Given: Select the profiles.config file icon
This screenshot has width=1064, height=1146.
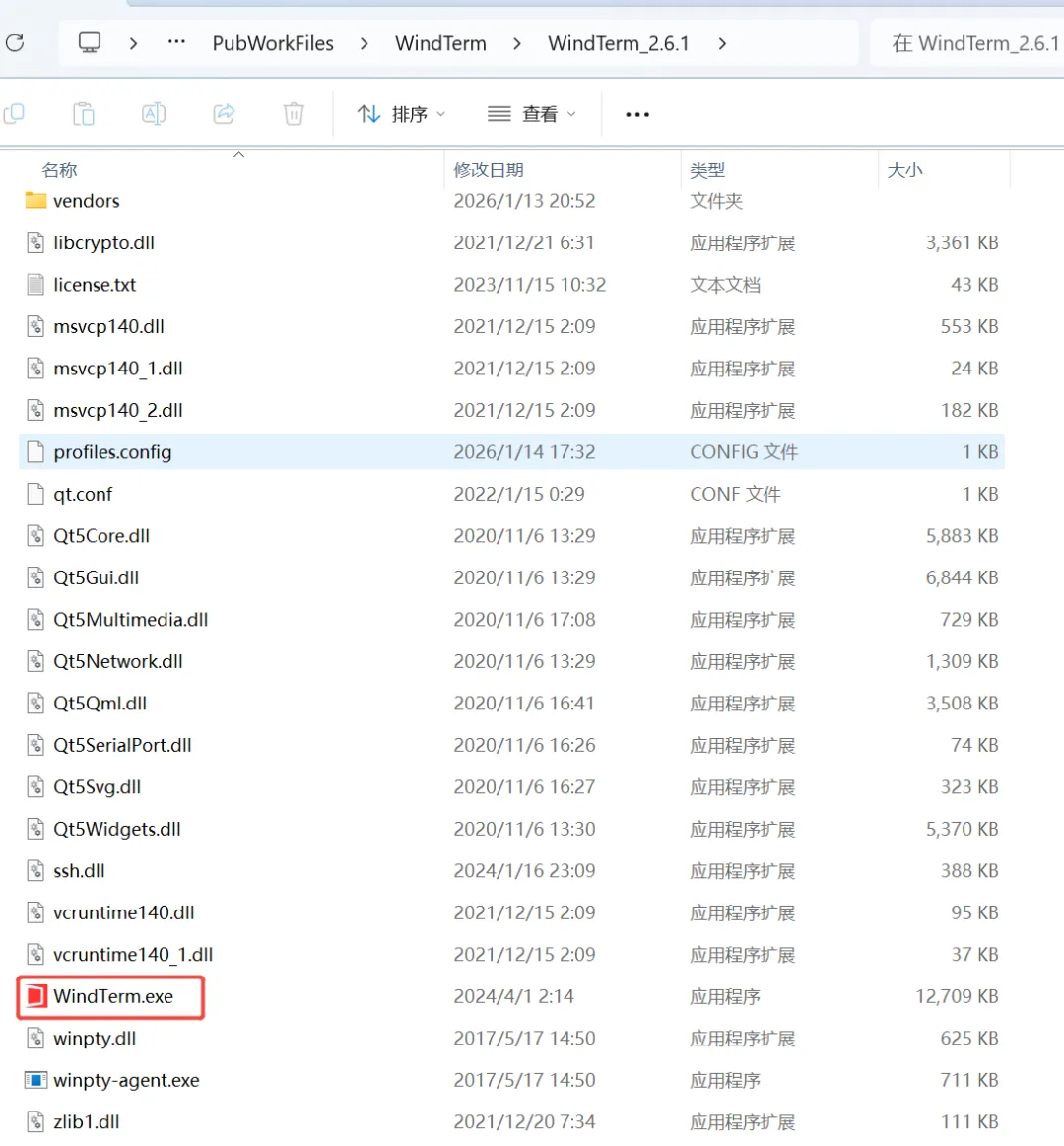Looking at the screenshot, I should (35, 451).
